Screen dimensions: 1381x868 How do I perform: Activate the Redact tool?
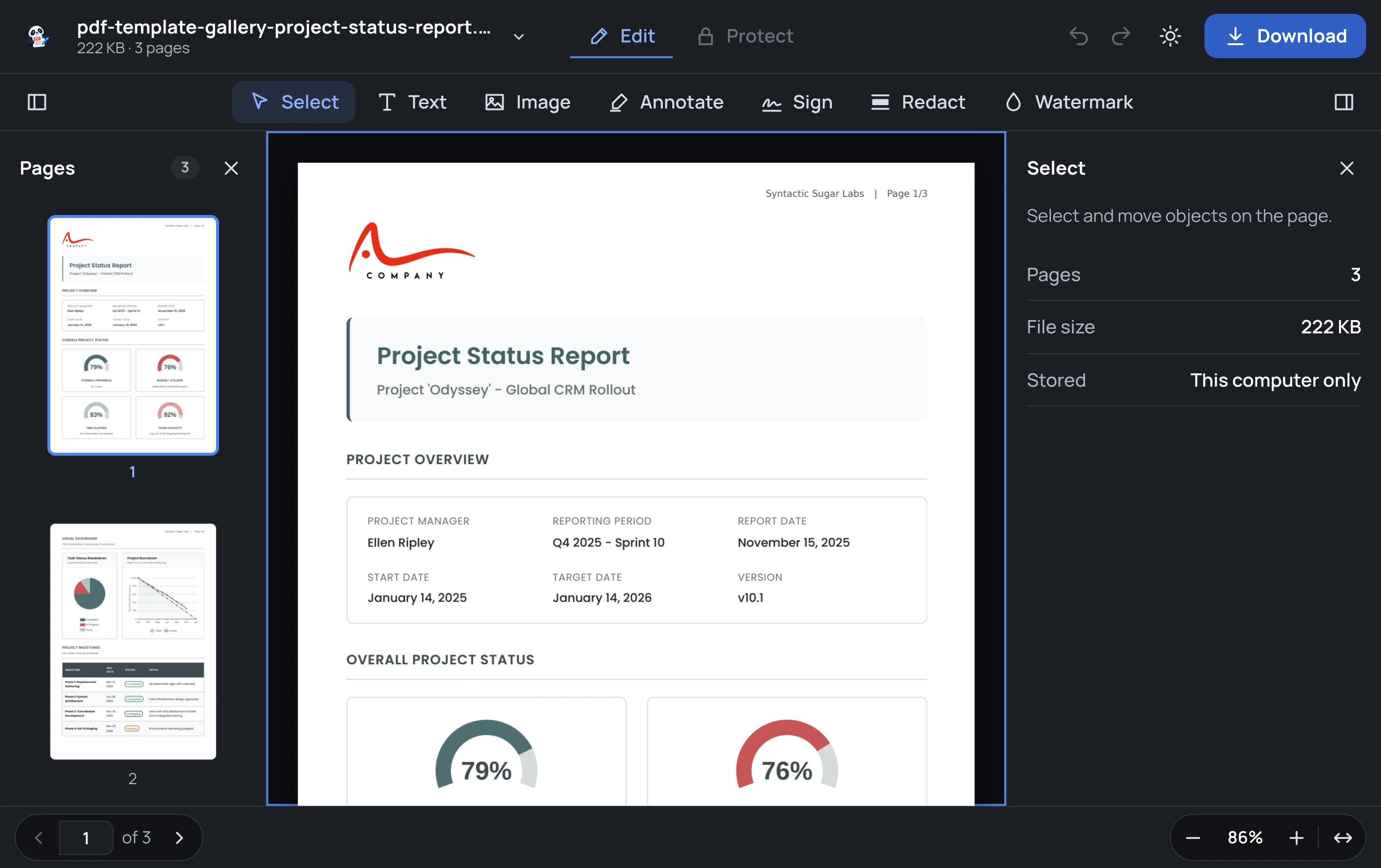click(x=918, y=102)
